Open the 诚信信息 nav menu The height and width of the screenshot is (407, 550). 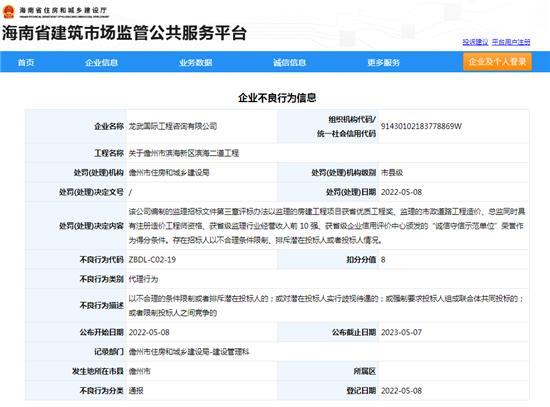click(x=289, y=62)
